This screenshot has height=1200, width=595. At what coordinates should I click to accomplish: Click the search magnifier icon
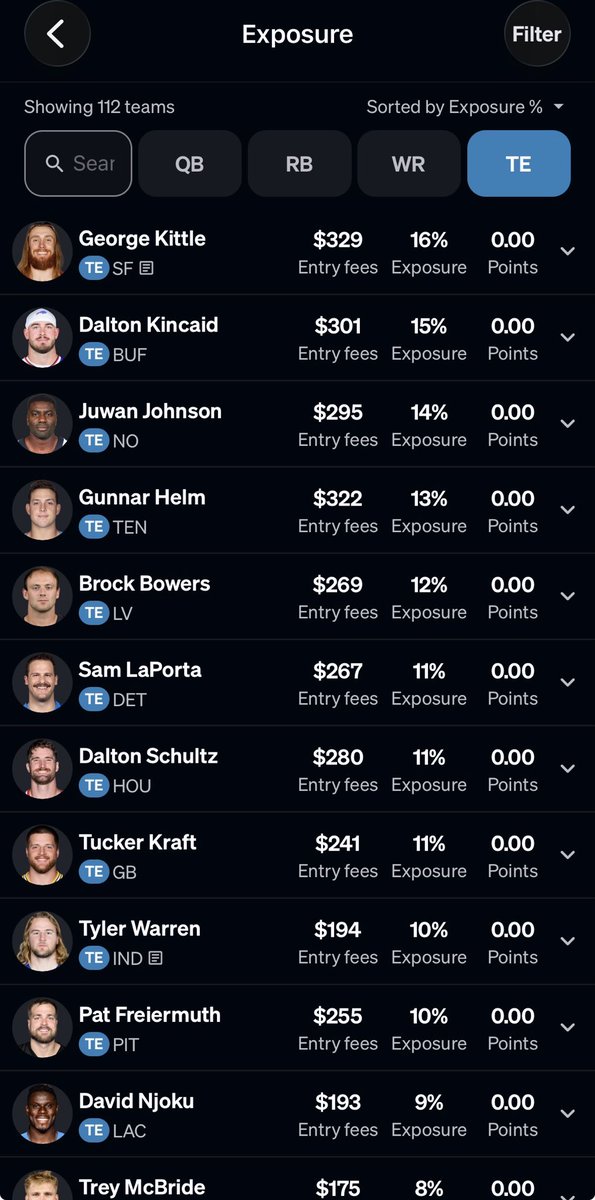(54, 163)
